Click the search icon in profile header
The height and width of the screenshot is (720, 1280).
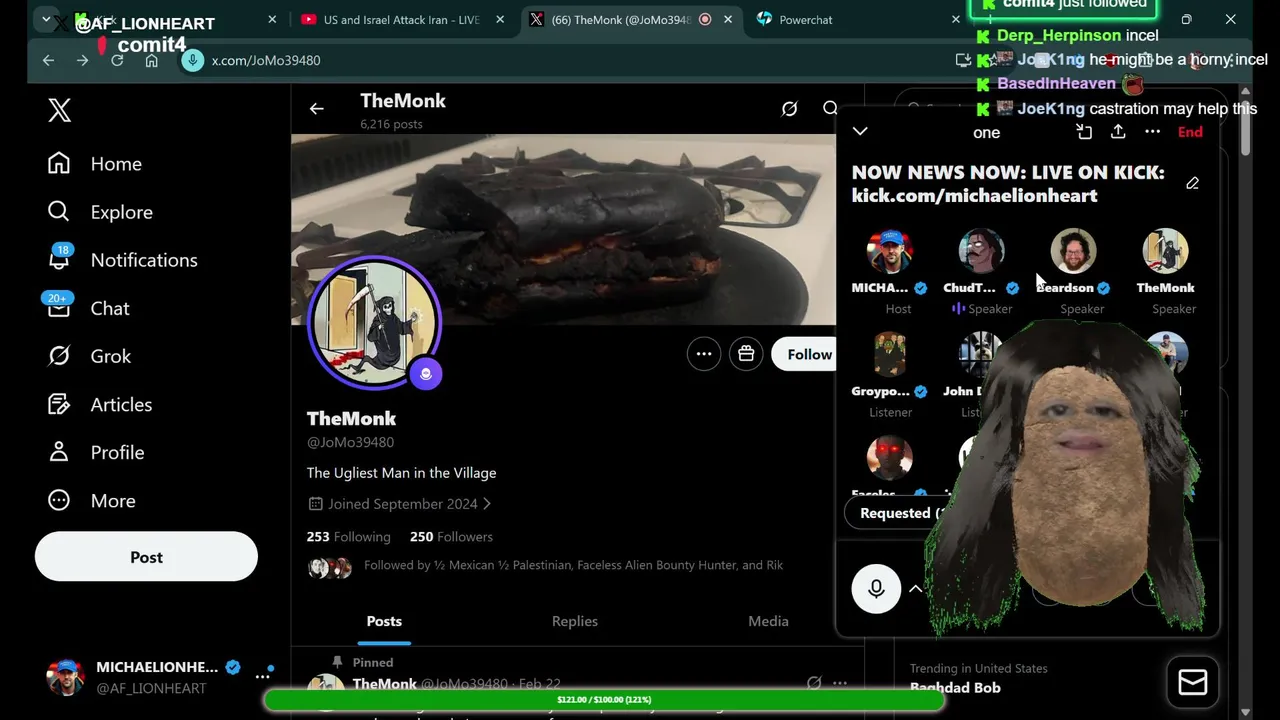(x=829, y=109)
